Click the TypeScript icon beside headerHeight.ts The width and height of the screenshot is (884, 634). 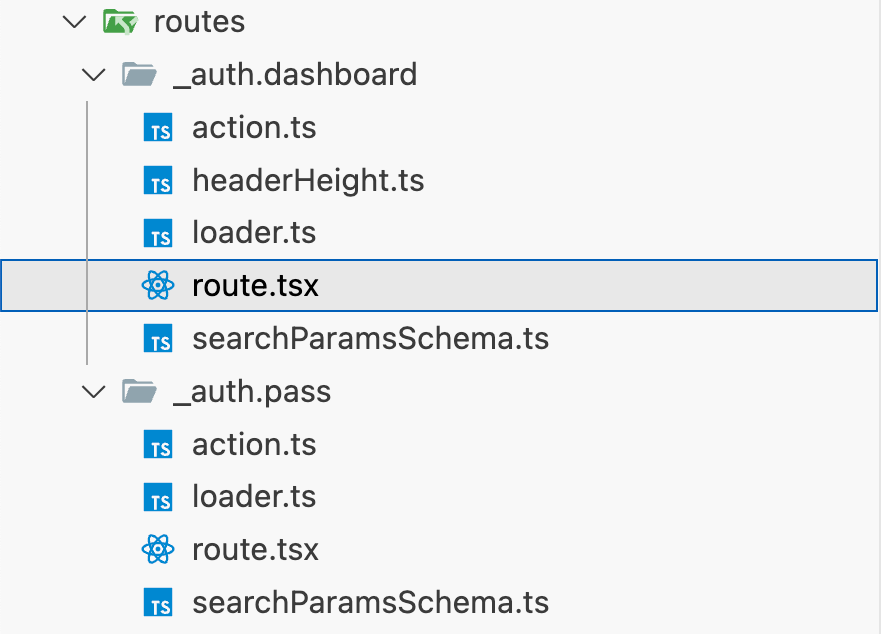point(158,181)
